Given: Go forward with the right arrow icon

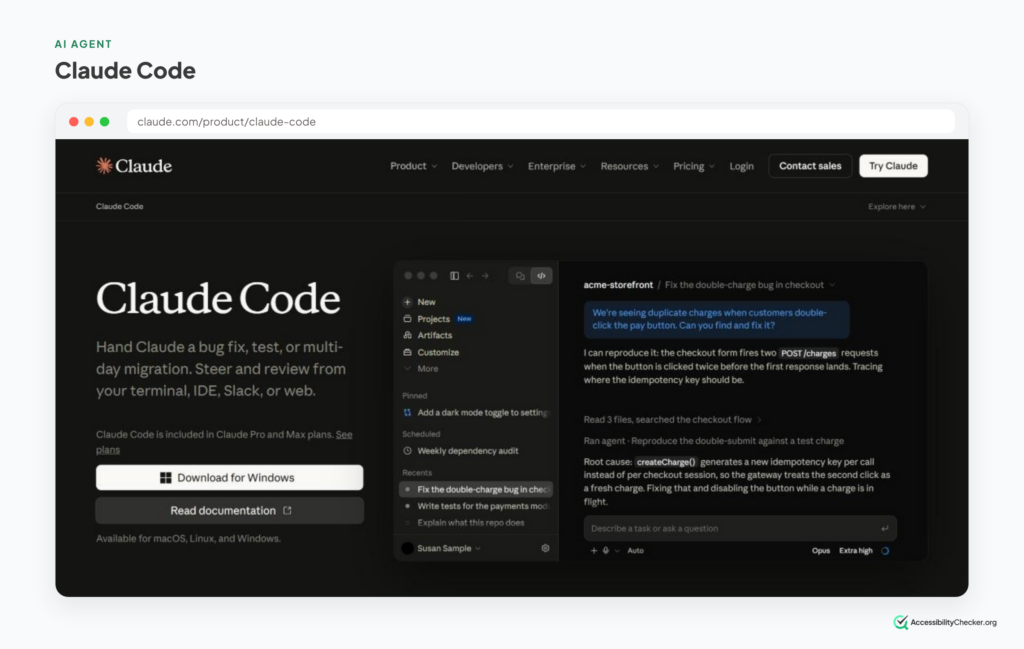Looking at the screenshot, I should (x=485, y=276).
